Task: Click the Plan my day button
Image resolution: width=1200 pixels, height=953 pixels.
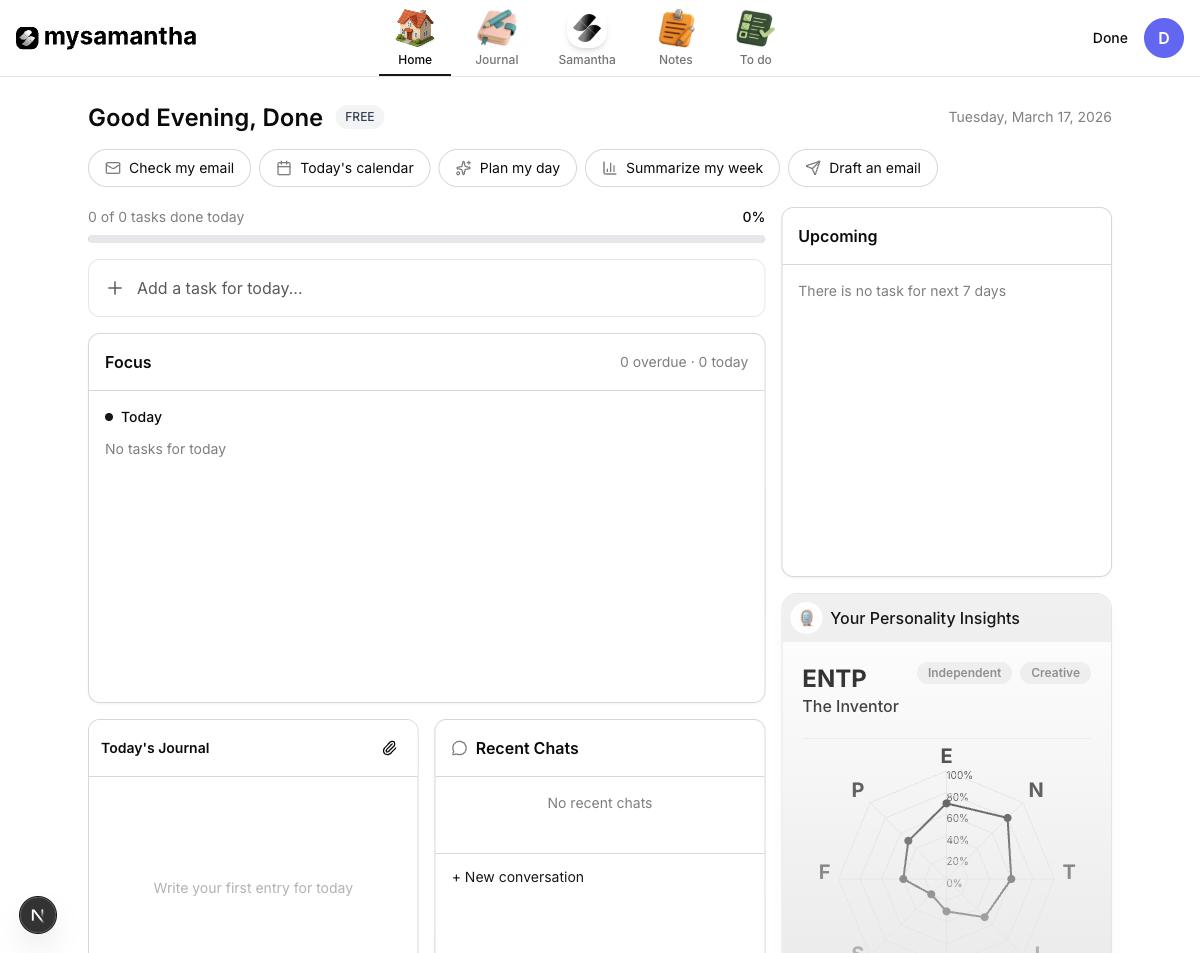Action: click(507, 168)
